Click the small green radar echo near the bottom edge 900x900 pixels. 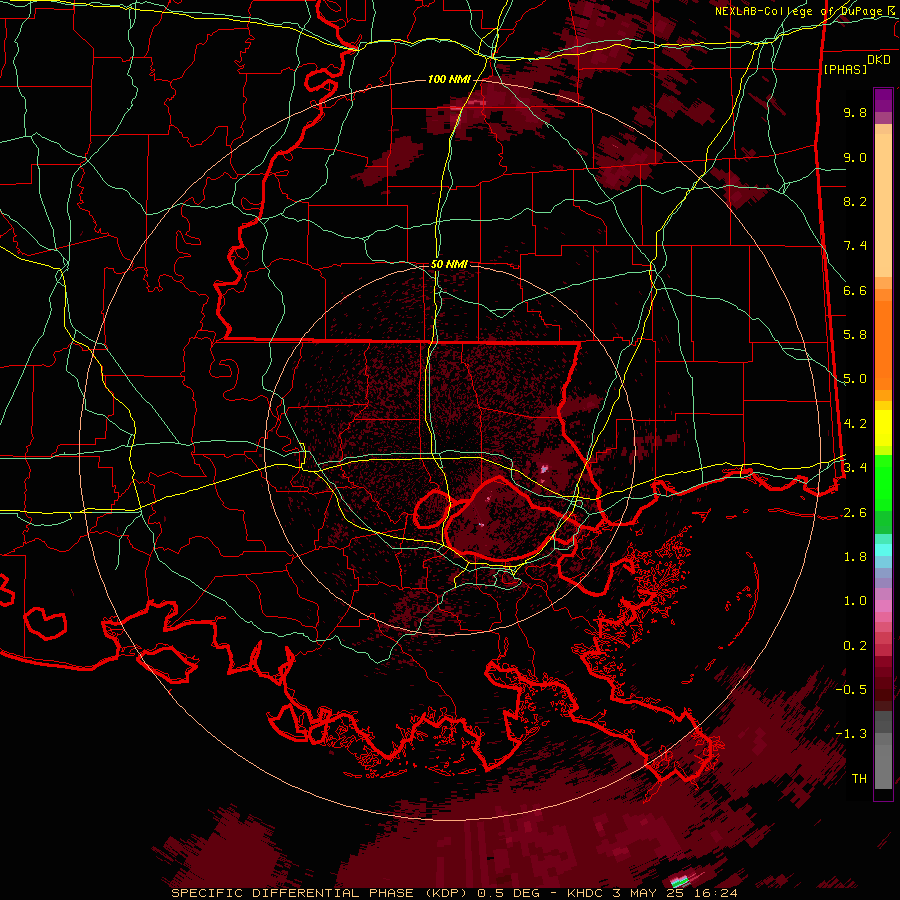pos(681,880)
